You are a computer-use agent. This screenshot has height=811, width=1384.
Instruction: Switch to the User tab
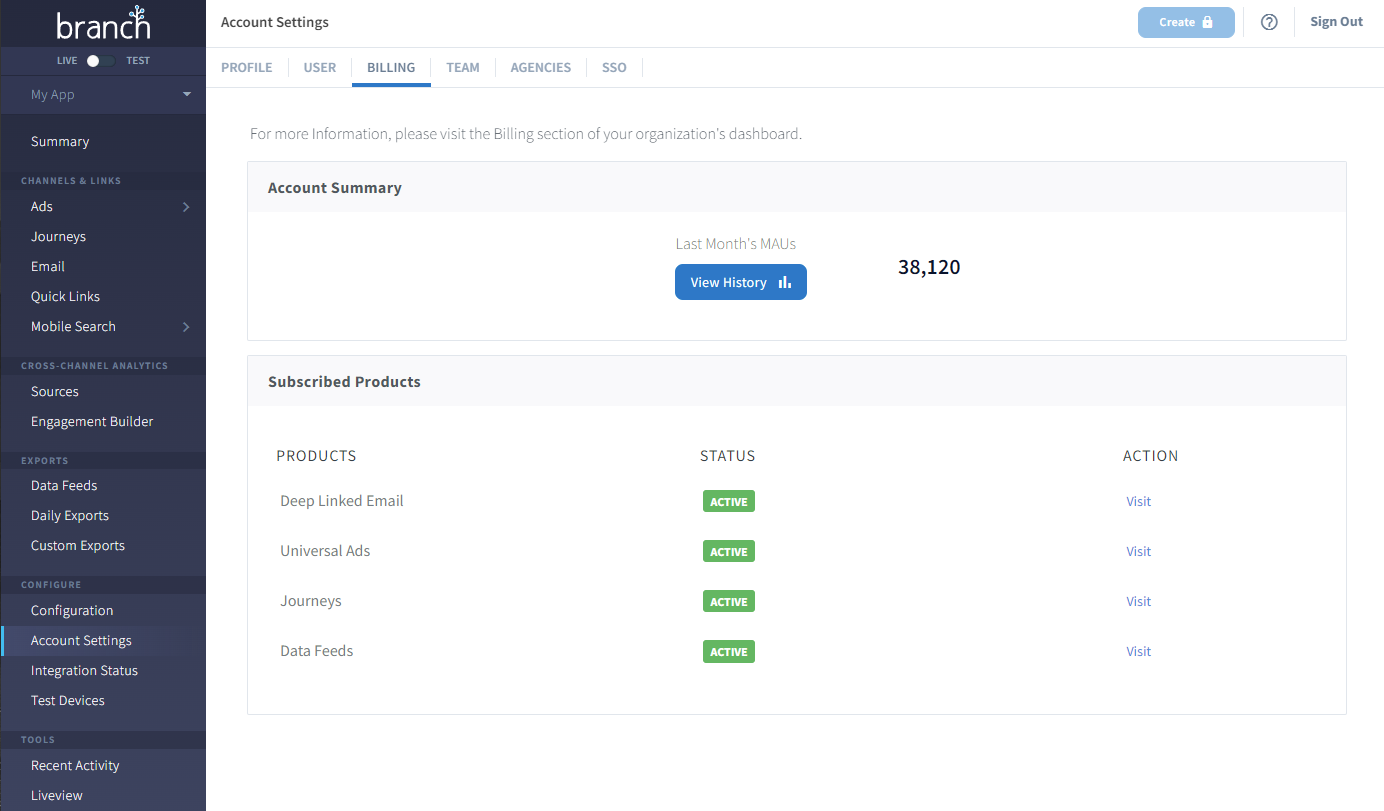320,68
